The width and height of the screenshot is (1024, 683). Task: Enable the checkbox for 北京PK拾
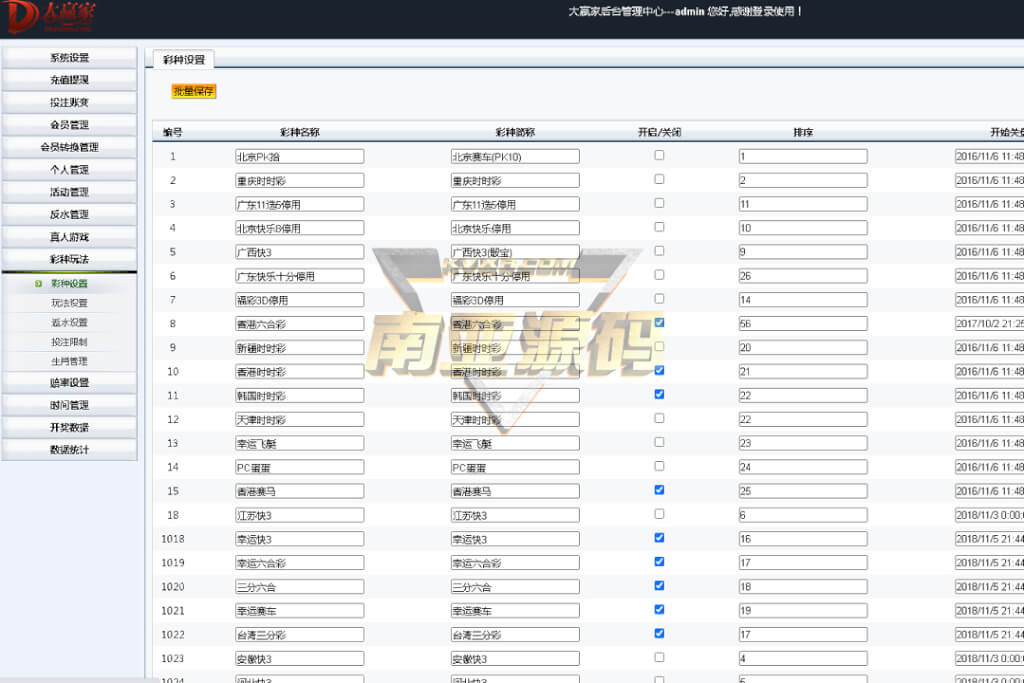659,155
